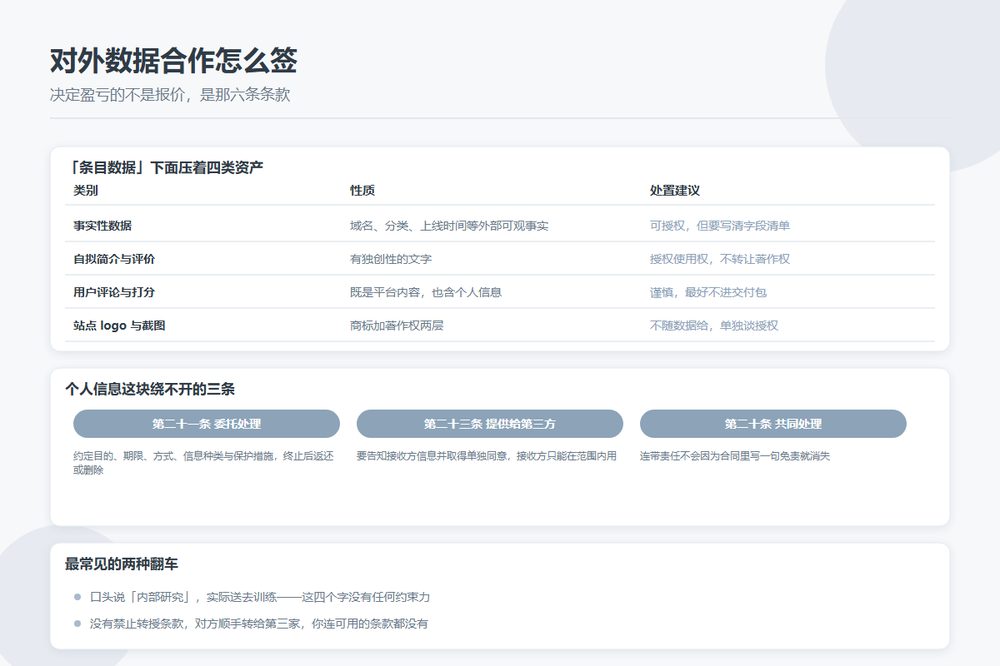Click advice 可授权,但要写清字段清单
Image resolution: width=1000 pixels, height=666 pixels.
[719, 225]
